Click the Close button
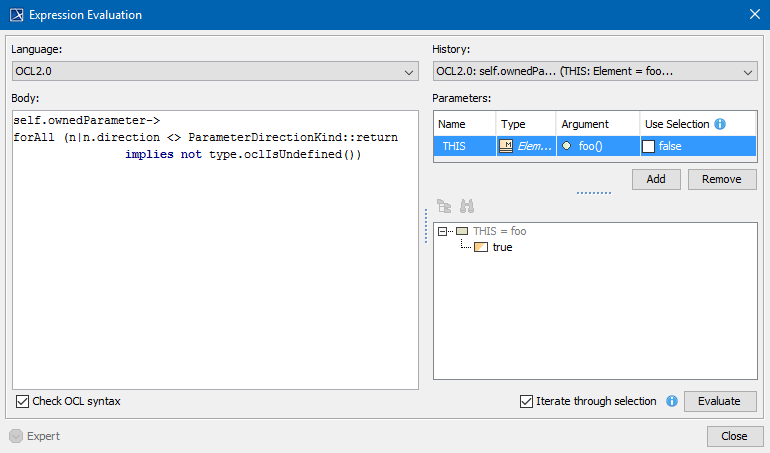This screenshot has width=770, height=453. pos(735,436)
